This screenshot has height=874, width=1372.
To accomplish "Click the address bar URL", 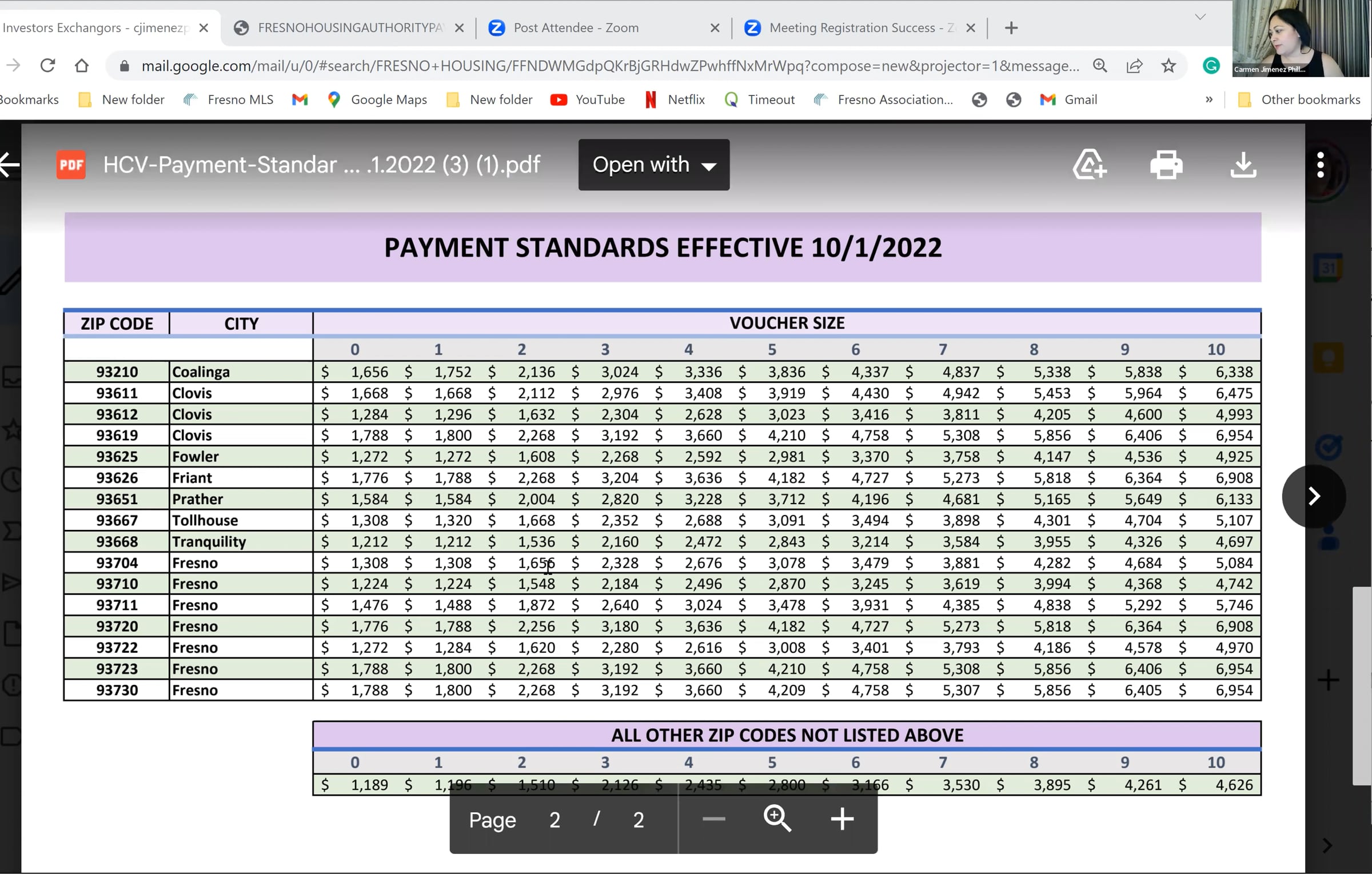I will [609, 66].
